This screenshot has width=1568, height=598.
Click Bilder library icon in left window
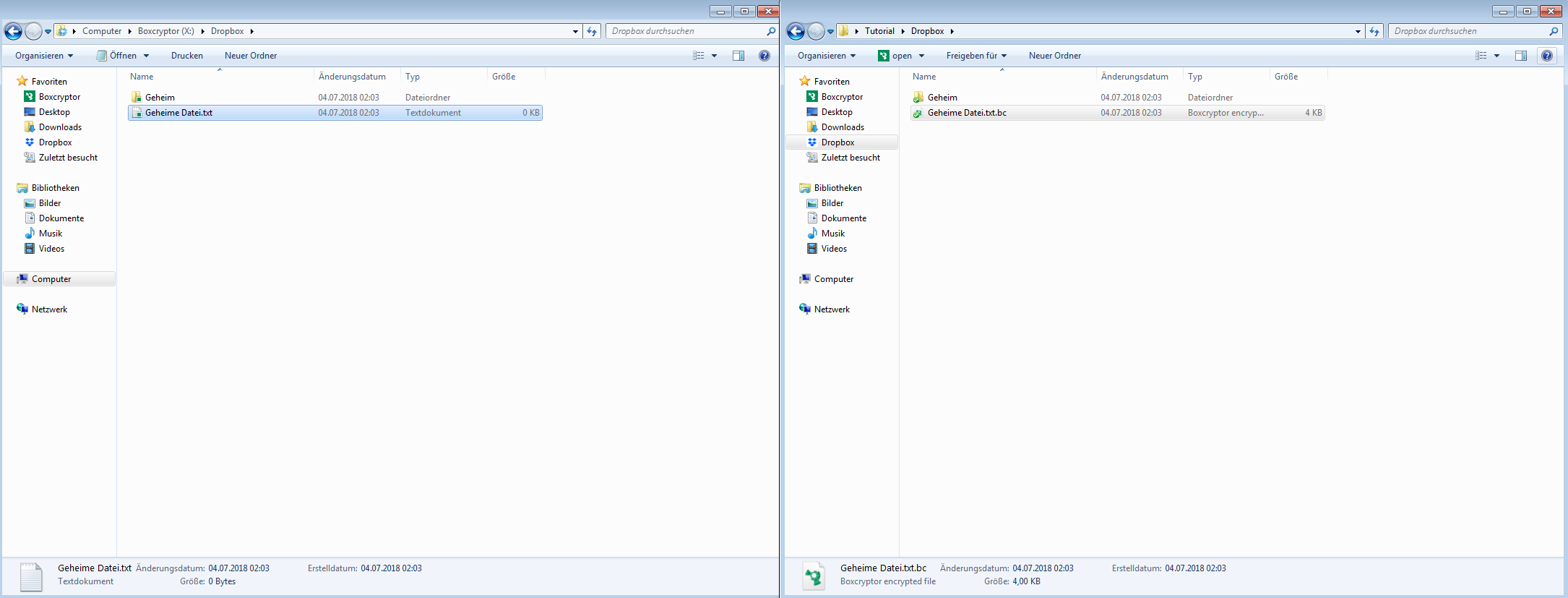tap(30, 203)
